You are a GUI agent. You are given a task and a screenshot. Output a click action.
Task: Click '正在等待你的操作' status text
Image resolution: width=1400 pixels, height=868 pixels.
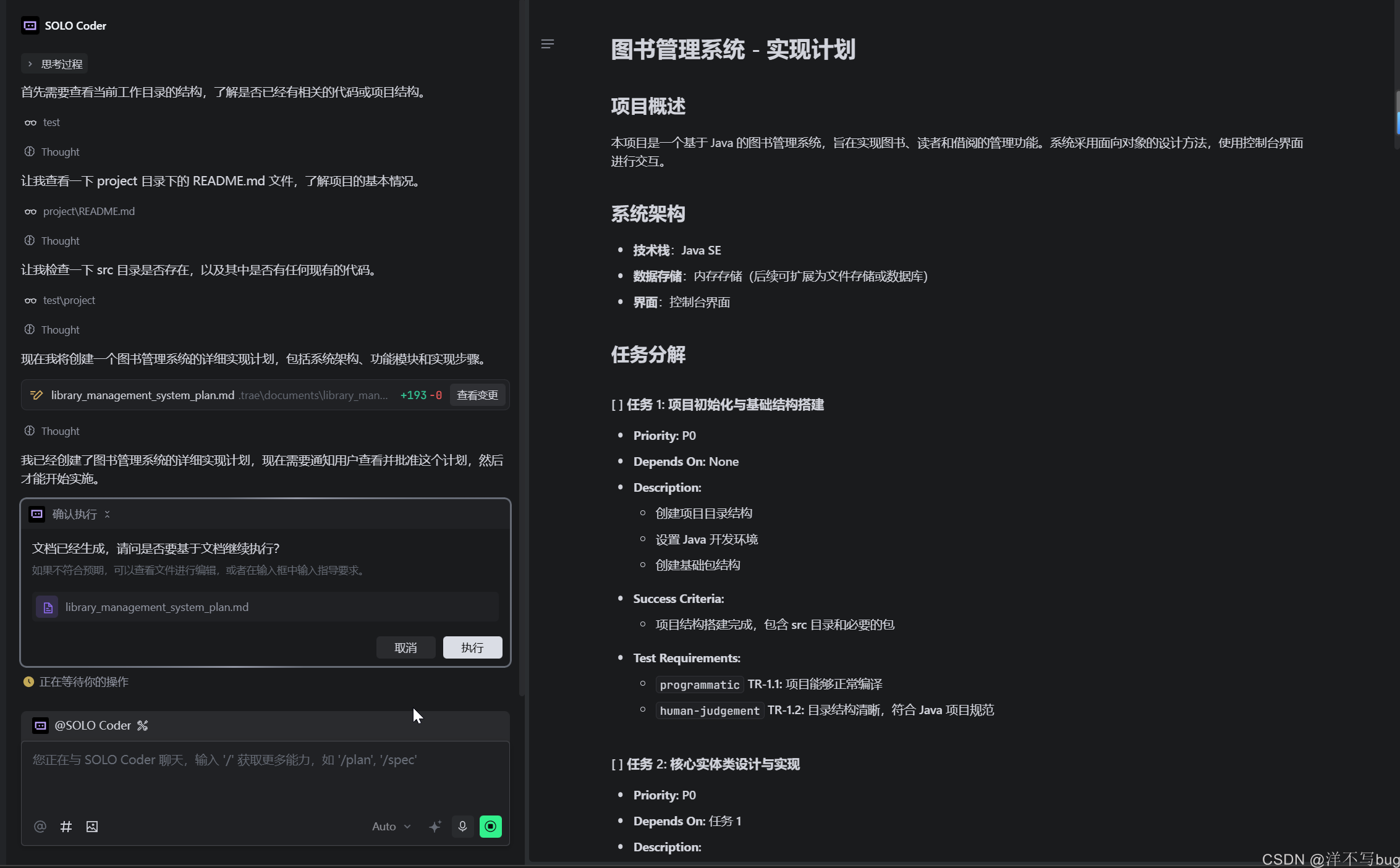click(x=84, y=682)
